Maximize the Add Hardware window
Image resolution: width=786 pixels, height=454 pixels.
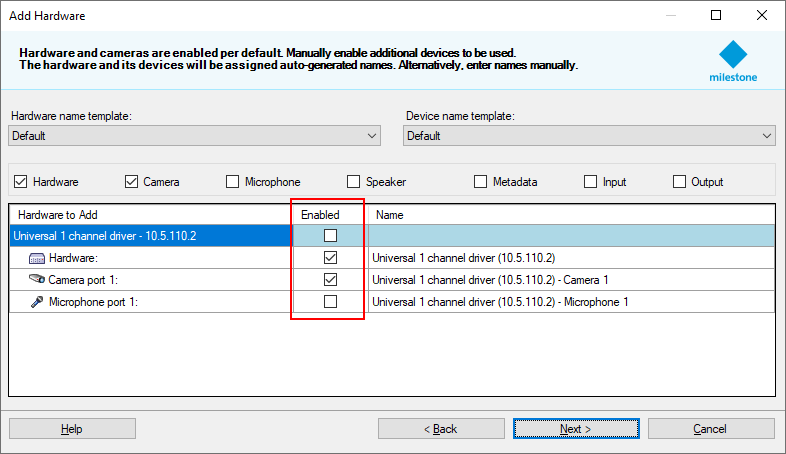tap(716, 15)
